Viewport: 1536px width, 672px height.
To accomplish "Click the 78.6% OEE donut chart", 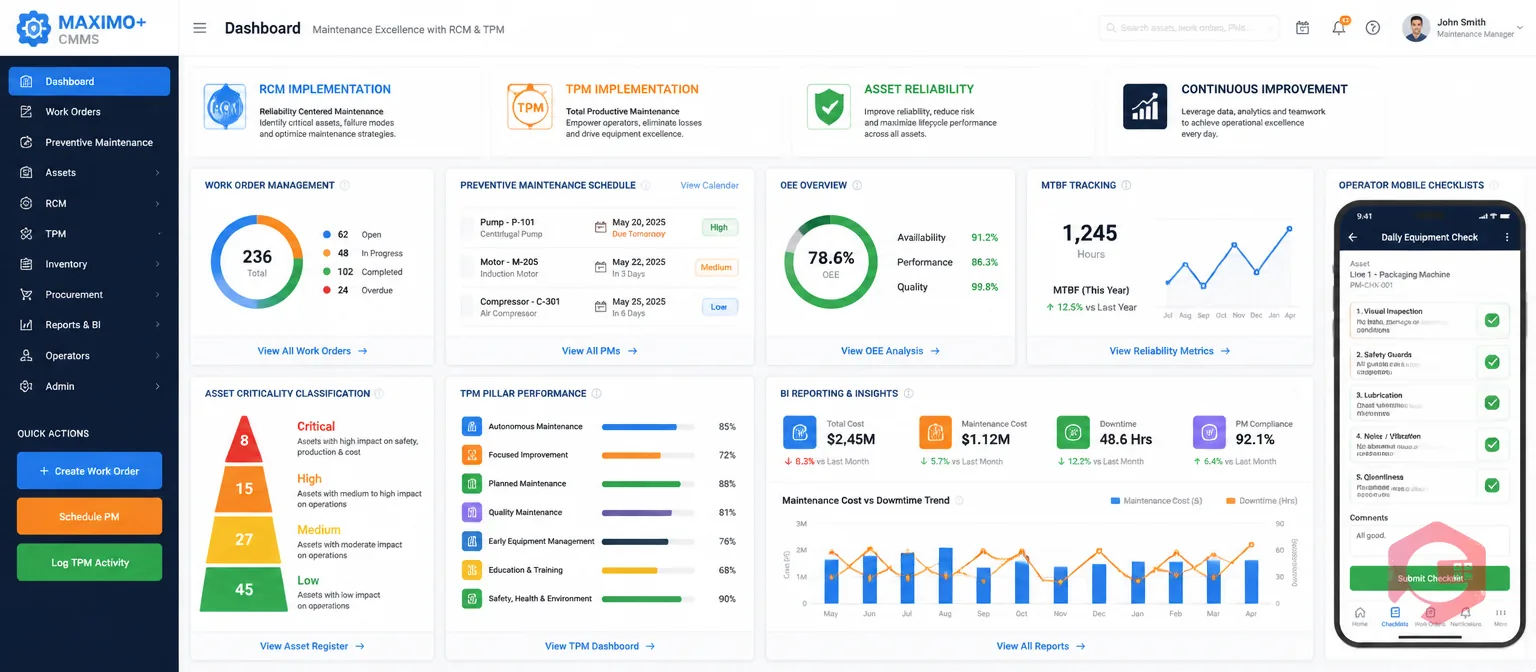I will pos(831,262).
